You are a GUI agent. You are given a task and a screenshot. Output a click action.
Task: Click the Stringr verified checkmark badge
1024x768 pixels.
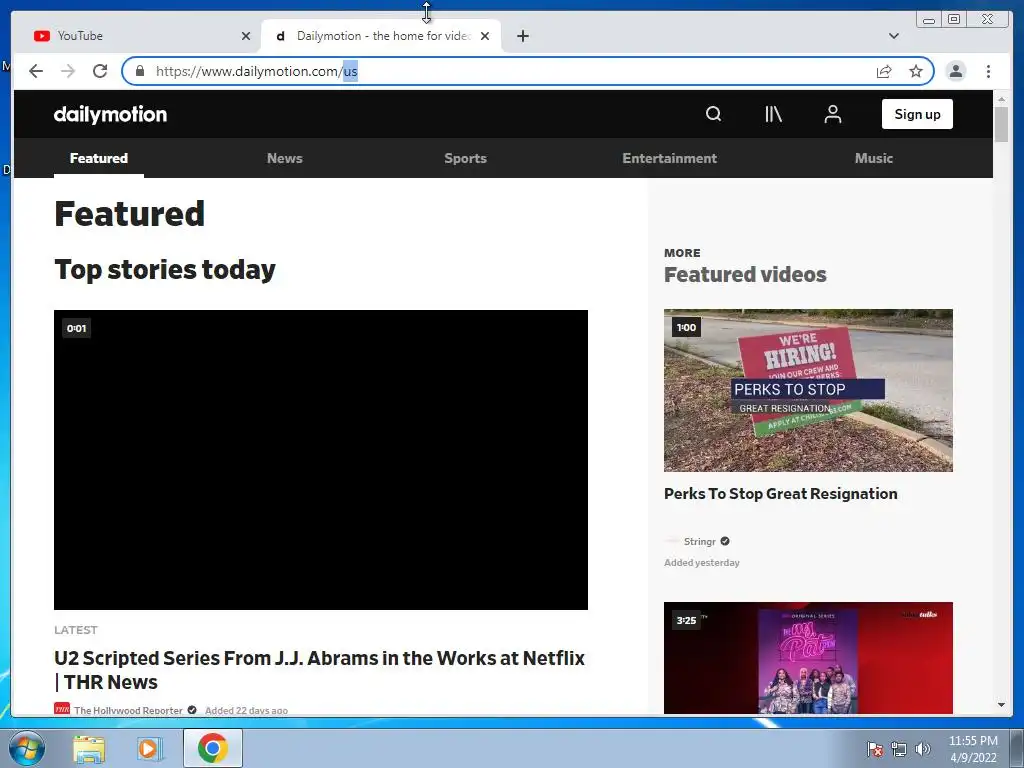[x=725, y=541]
